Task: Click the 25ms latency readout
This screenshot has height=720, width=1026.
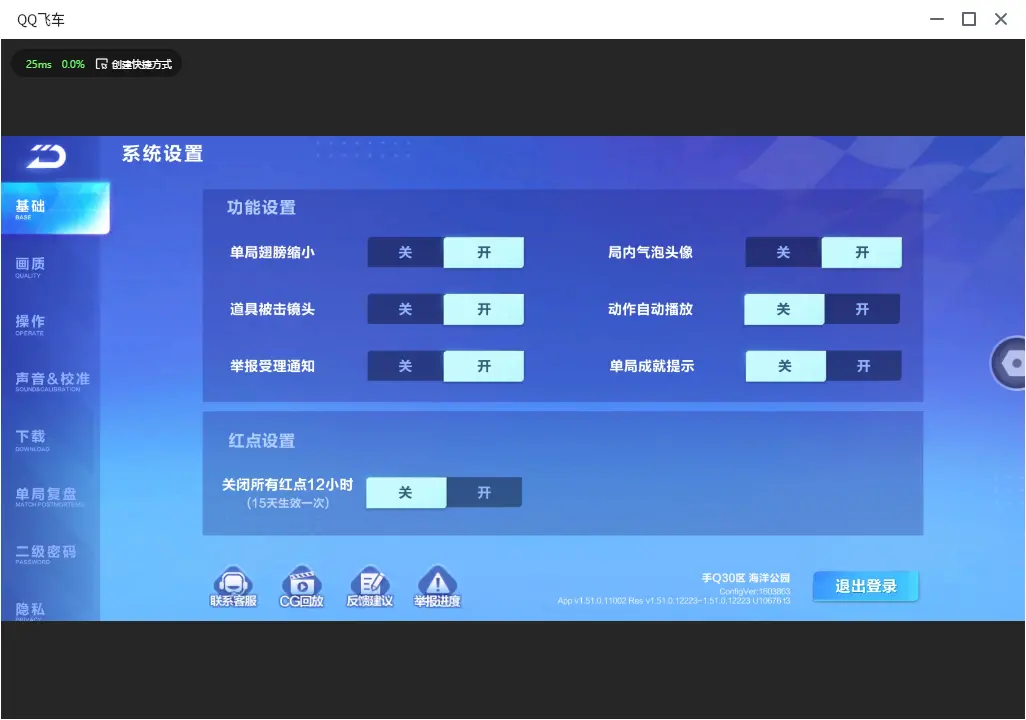Action: point(39,64)
